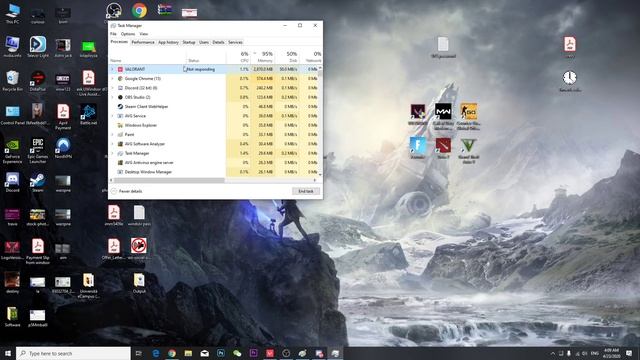This screenshot has width=640, height=360.
Task: Open File Explorer from the taskbar
Action: 188,353
